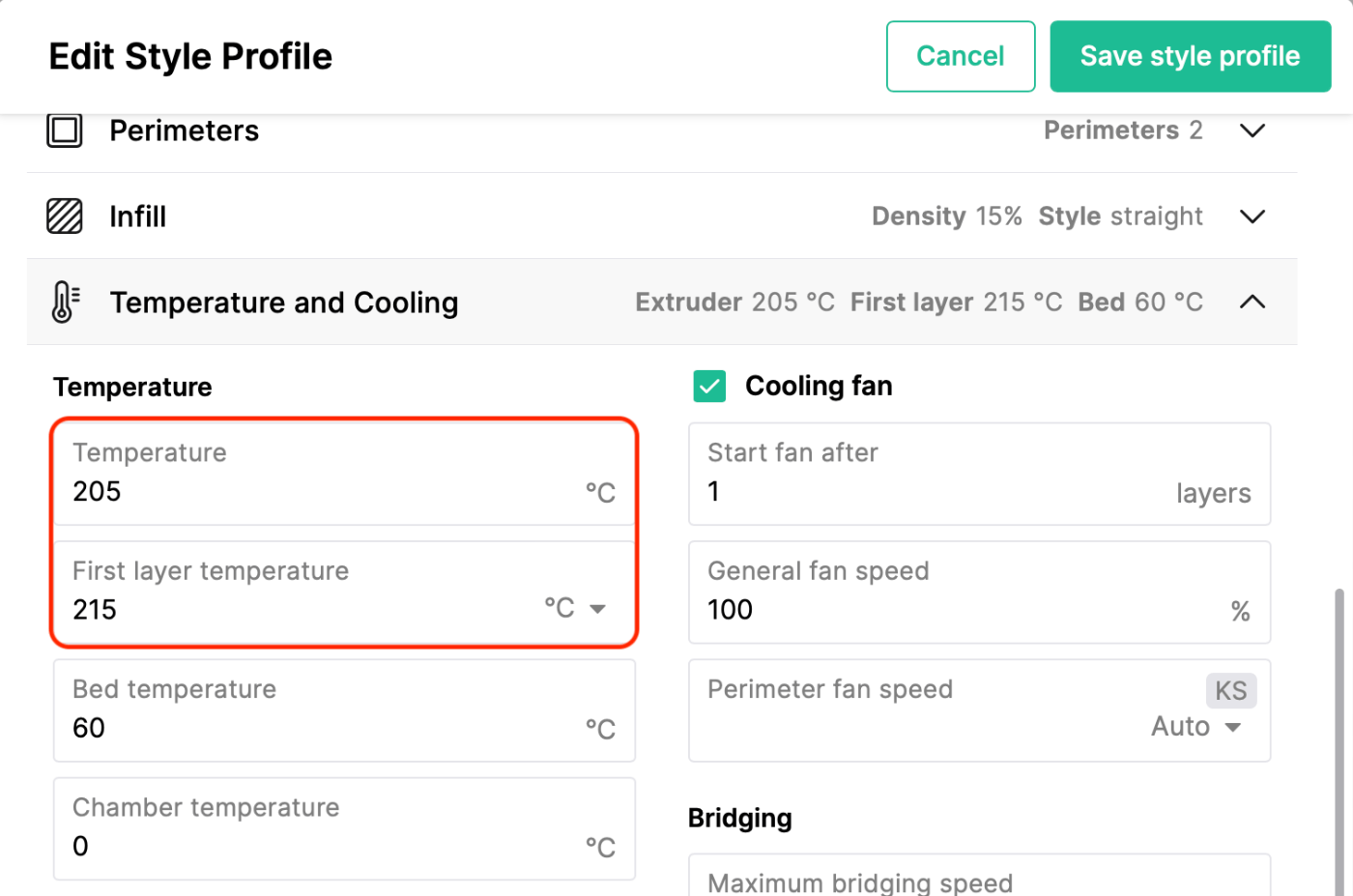Click the Start fan after layers field

[x=979, y=474]
